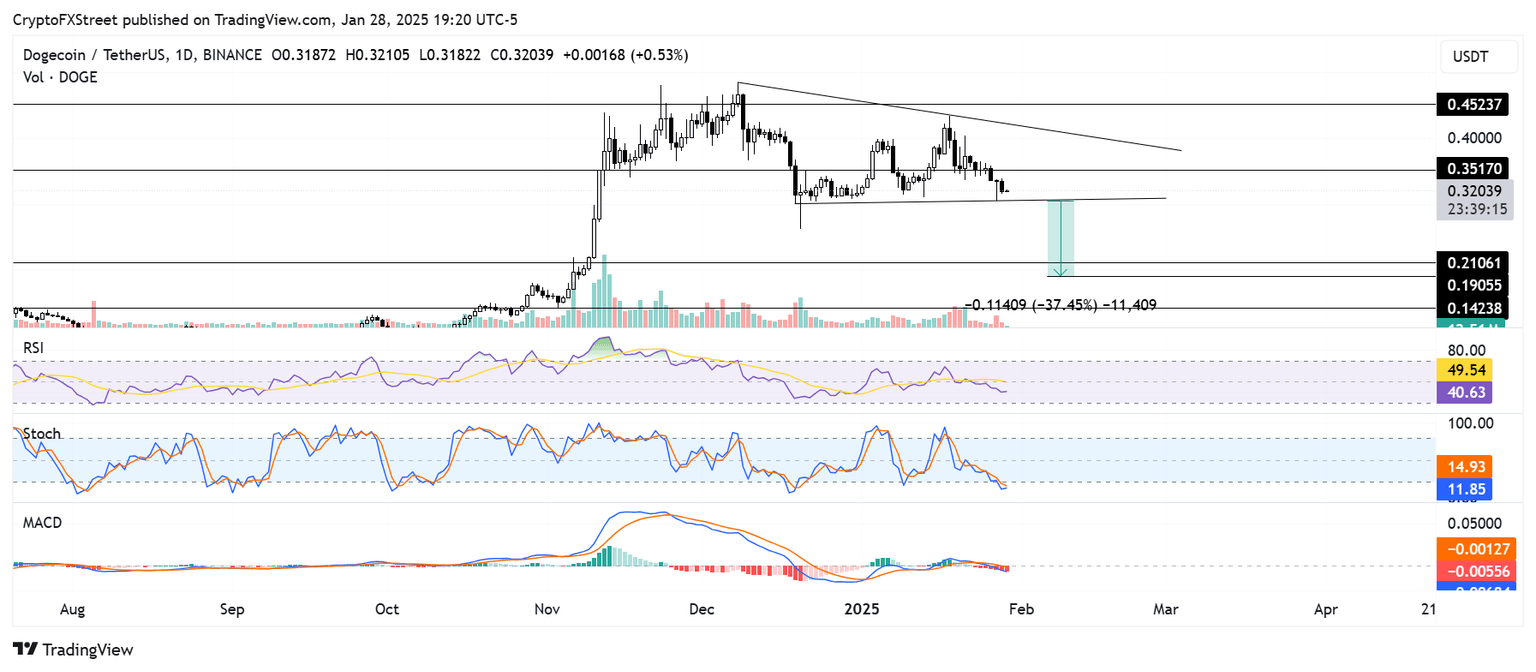The height and width of the screenshot is (672, 1536).
Task: Click the orange Stoch value badge 14.93
Action: (1464, 467)
